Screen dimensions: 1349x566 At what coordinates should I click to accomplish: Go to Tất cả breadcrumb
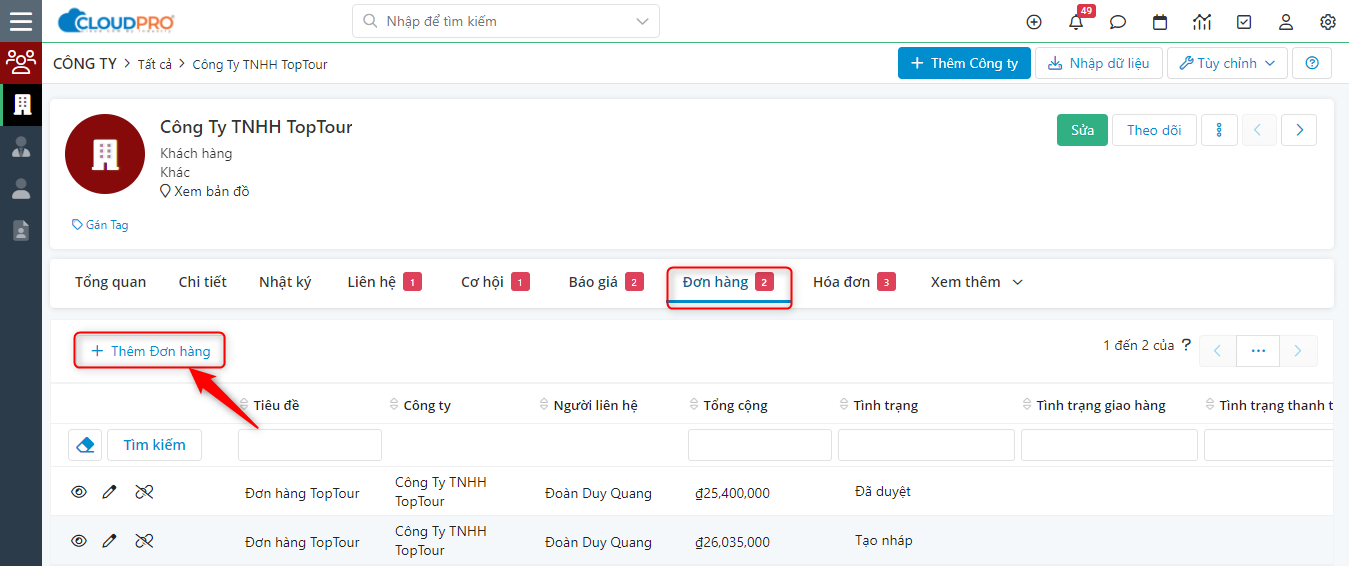coord(155,64)
